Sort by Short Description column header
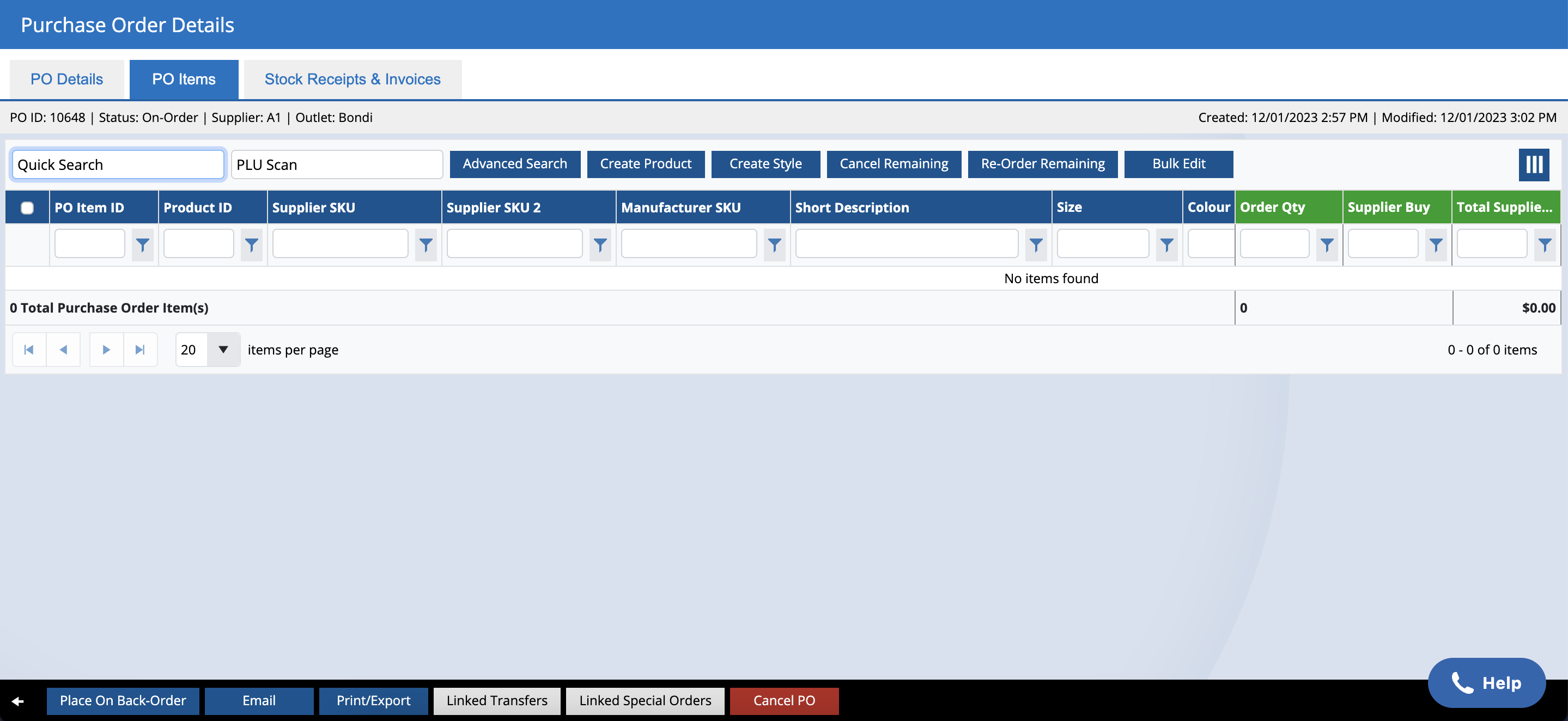The image size is (1568, 721). click(921, 207)
